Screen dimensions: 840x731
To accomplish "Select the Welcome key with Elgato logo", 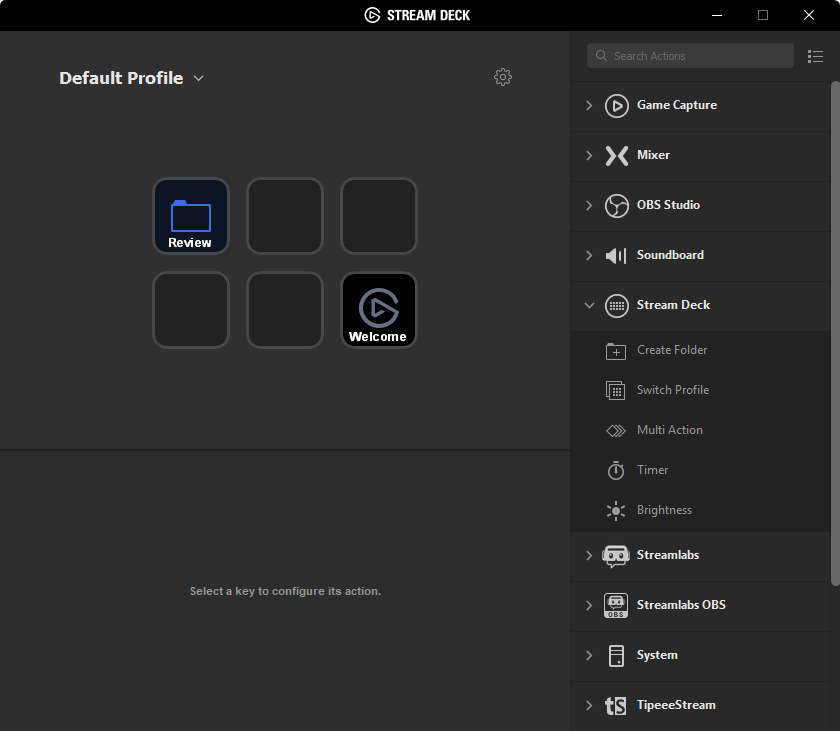I will pyautogui.click(x=379, y=310).
